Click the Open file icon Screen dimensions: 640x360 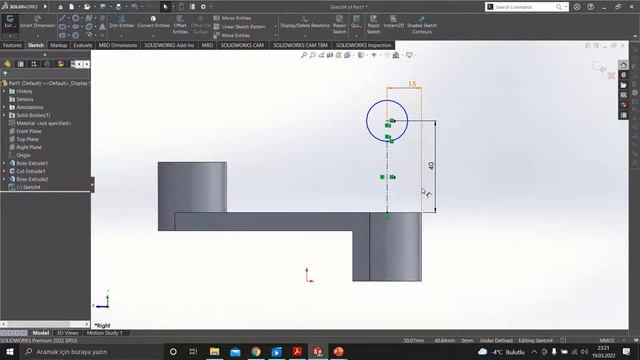(87, 7)
